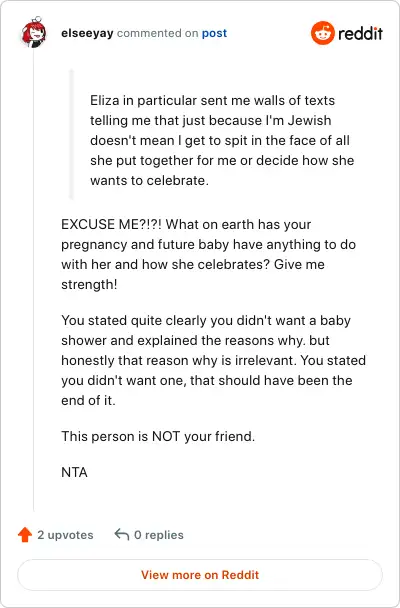Open elseeyay's avatar image
Image resolution: width=400 pixels, height=608 pixels.
(34, 33)
